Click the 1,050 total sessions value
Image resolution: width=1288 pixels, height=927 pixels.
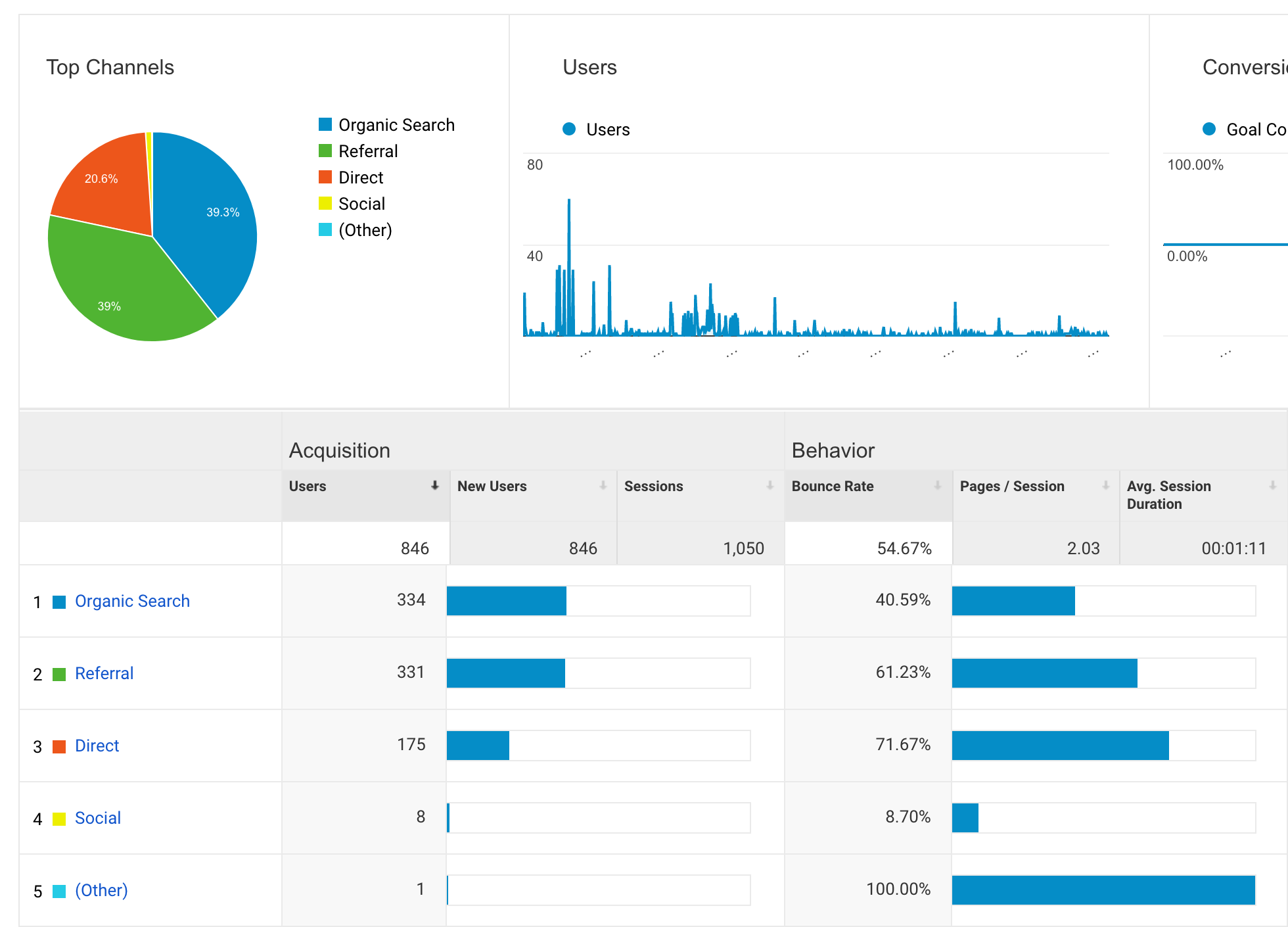tap(744, 548)
